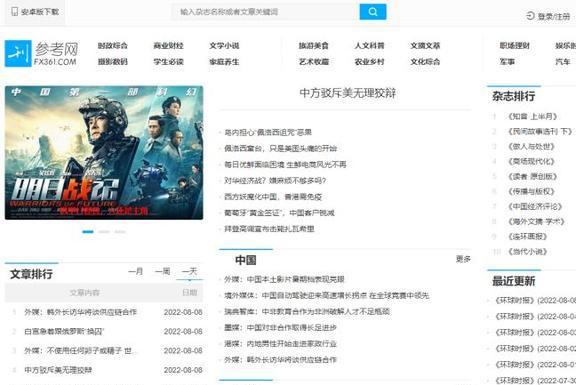Go to the 农业乡村 category
This screenshot has height=385, width=576.
pyautogui.click(x=369, y=62)
